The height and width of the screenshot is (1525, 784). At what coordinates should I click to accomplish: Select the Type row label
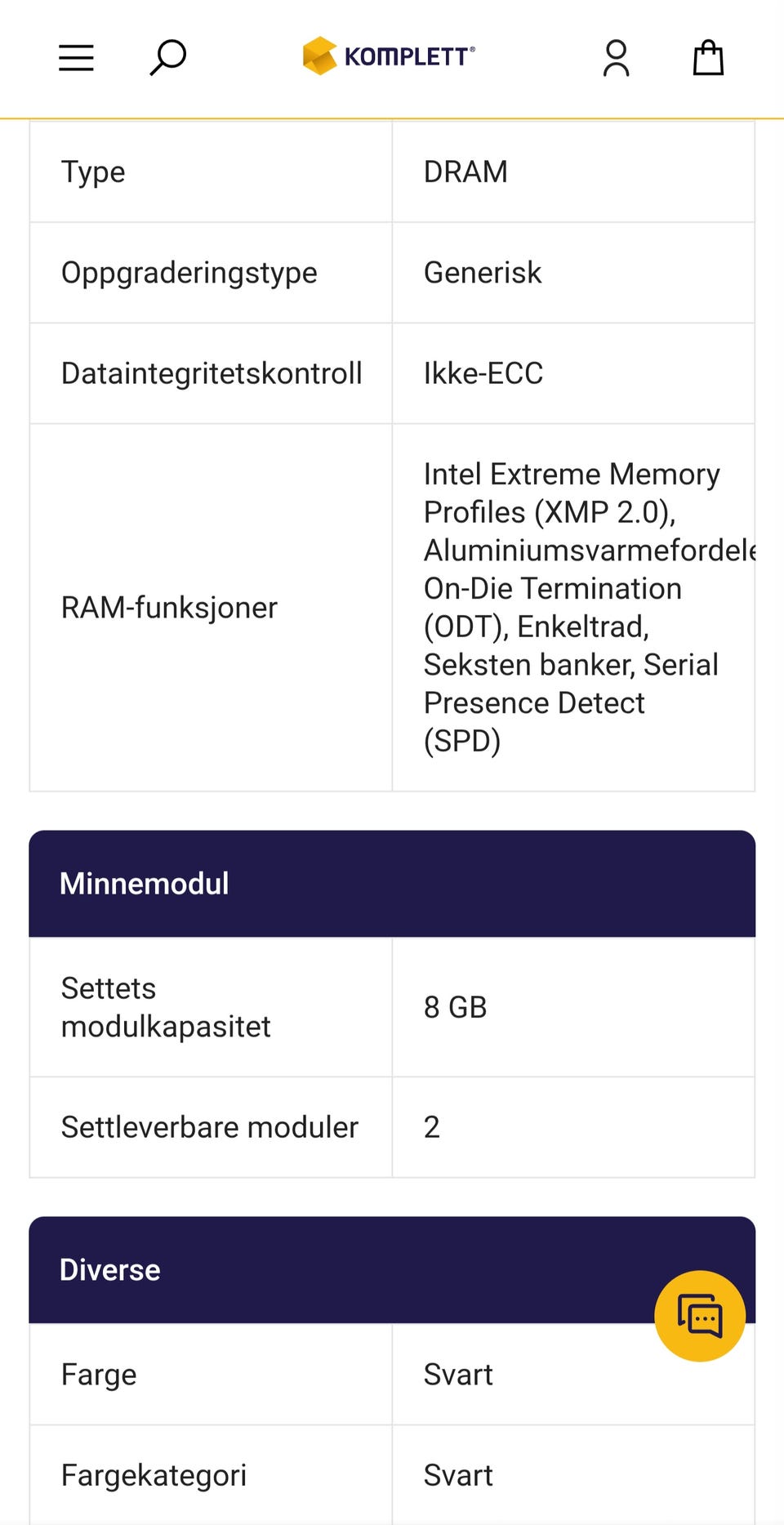click(94, 172)
